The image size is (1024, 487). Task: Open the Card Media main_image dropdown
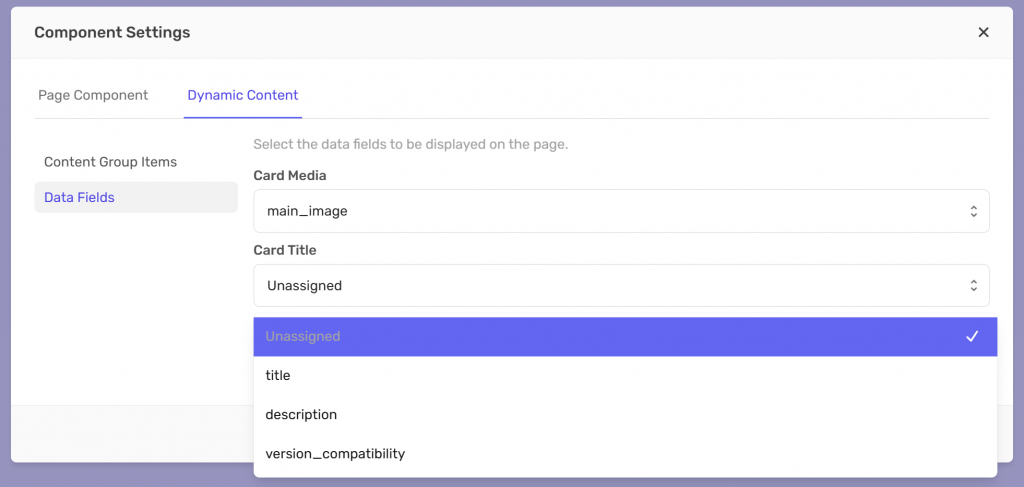(610, 211)
